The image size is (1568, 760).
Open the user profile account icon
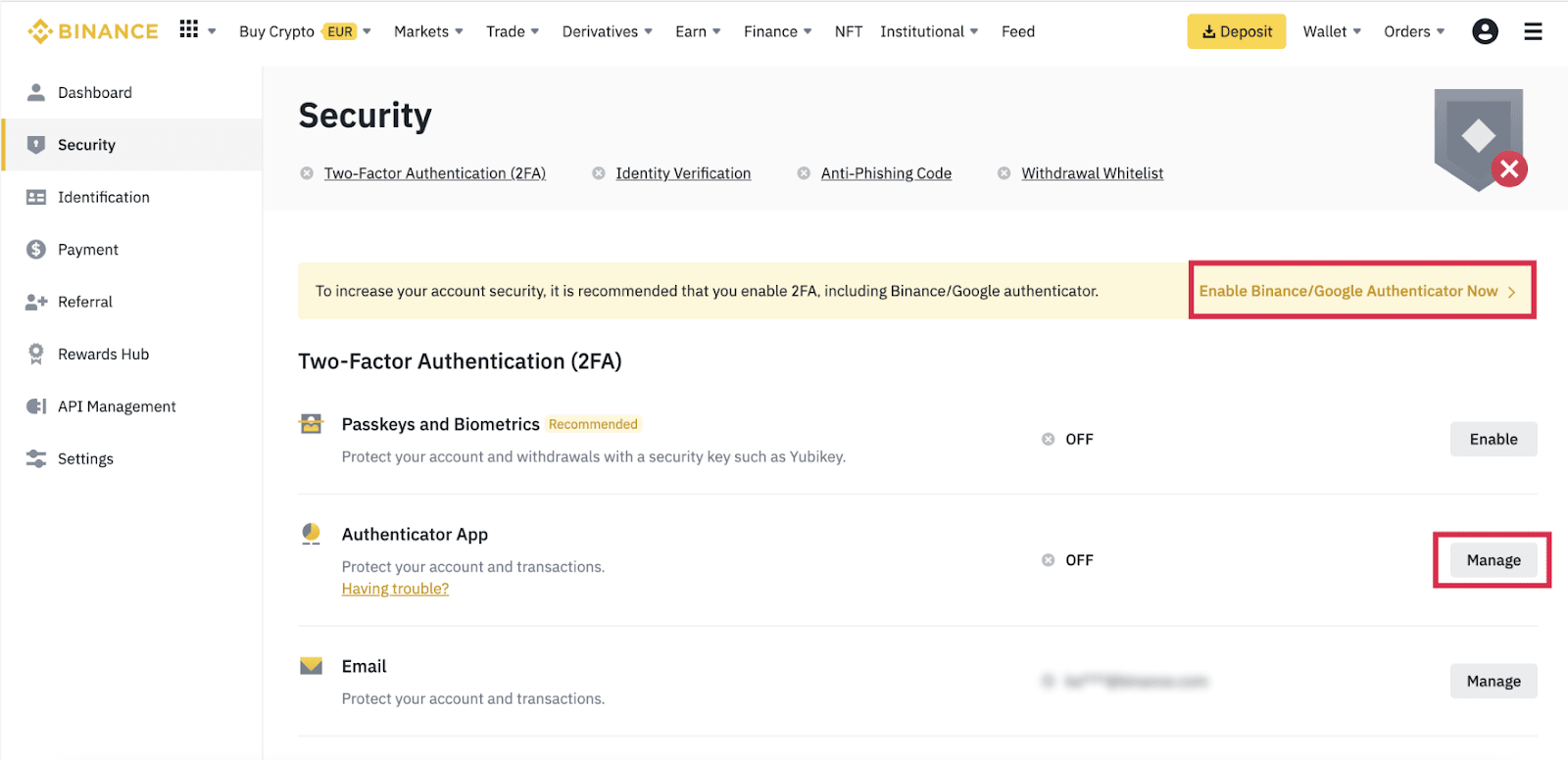pyautogui.click(x=1485, y=31)
